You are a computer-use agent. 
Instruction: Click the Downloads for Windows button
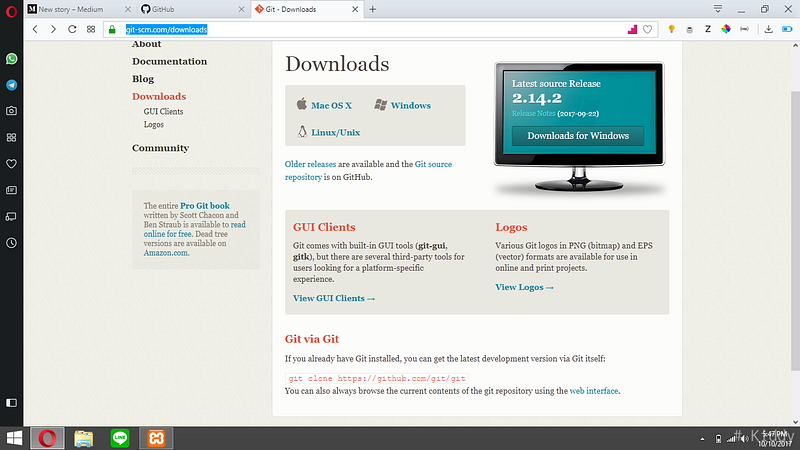pyautogui.click(x=578, y=136)
